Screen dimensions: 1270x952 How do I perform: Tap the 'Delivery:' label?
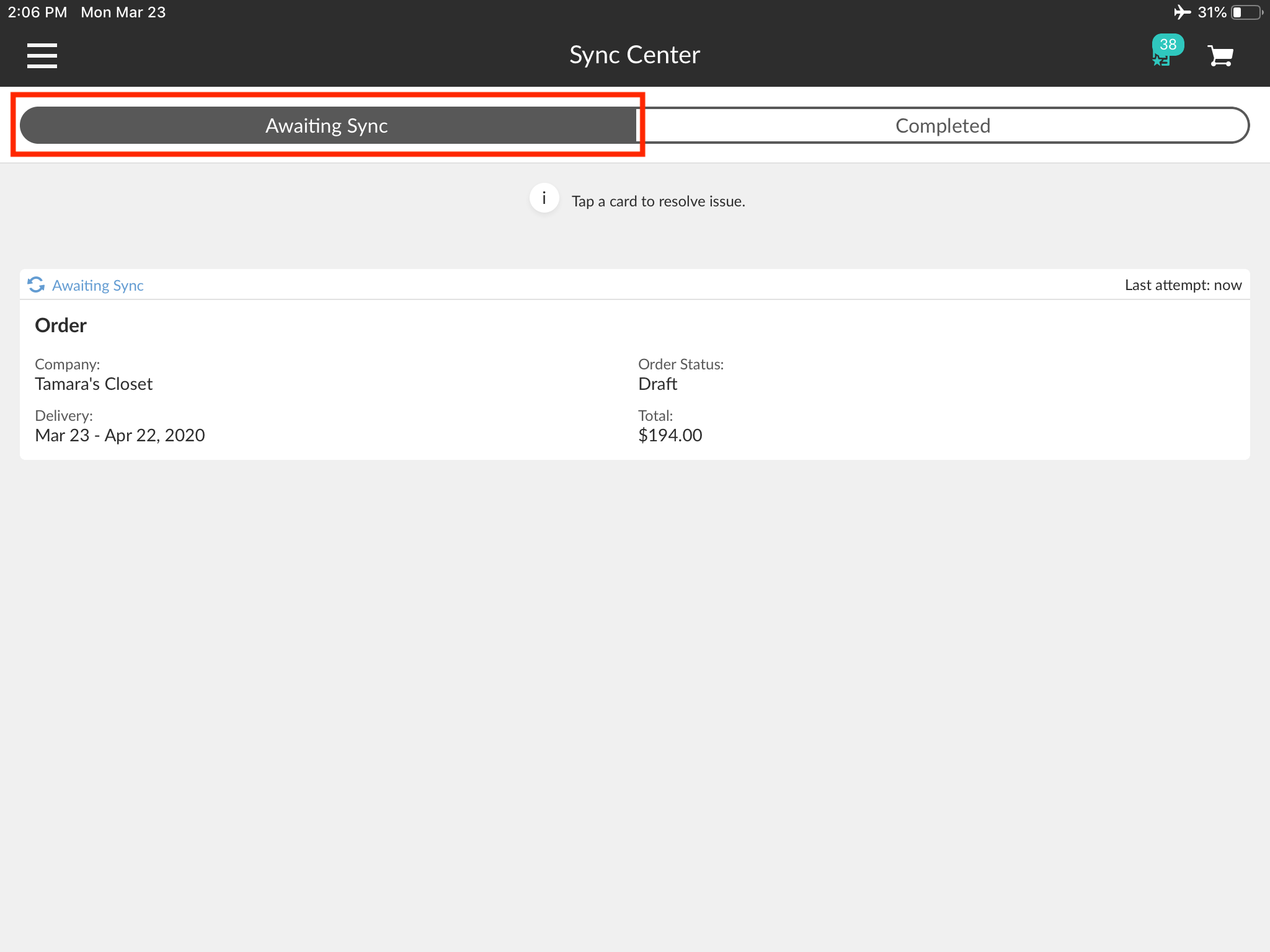pos(64,416)
